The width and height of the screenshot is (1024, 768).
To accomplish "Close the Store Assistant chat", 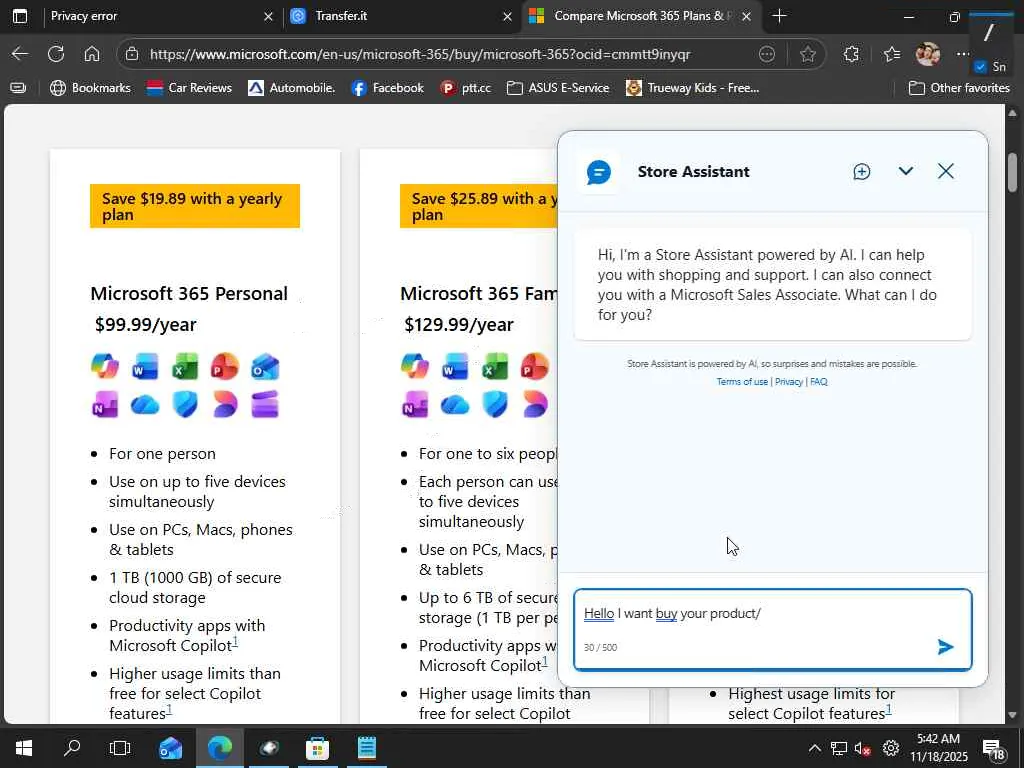I will pos(946,171).
